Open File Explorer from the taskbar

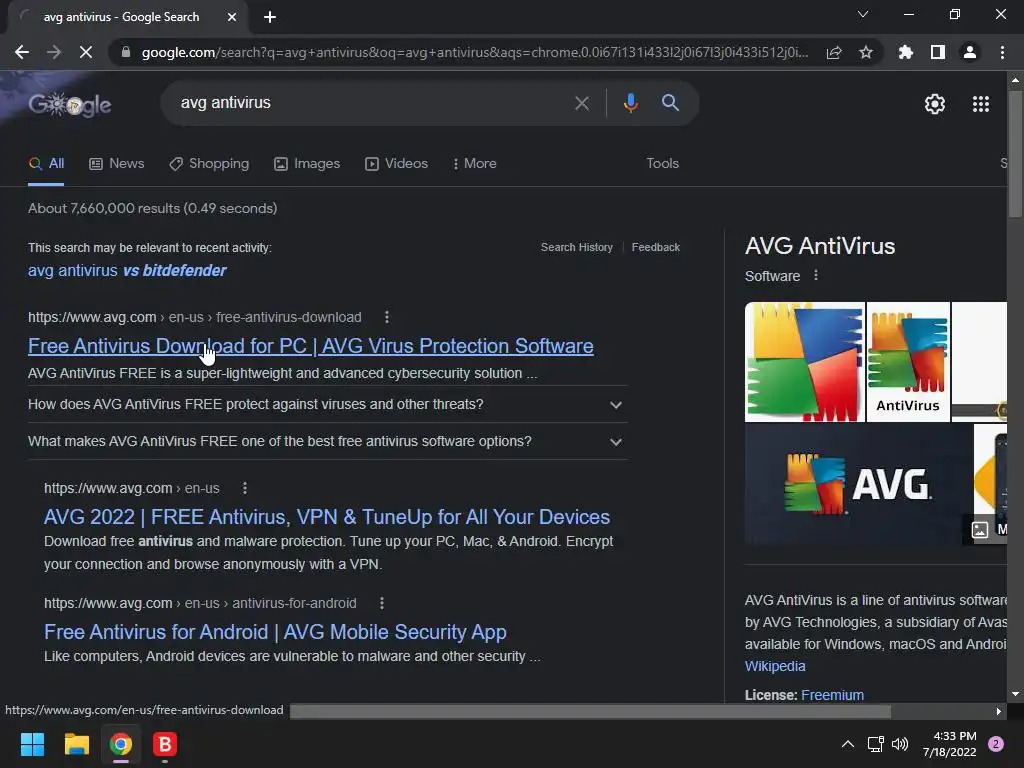click(76, 744)
